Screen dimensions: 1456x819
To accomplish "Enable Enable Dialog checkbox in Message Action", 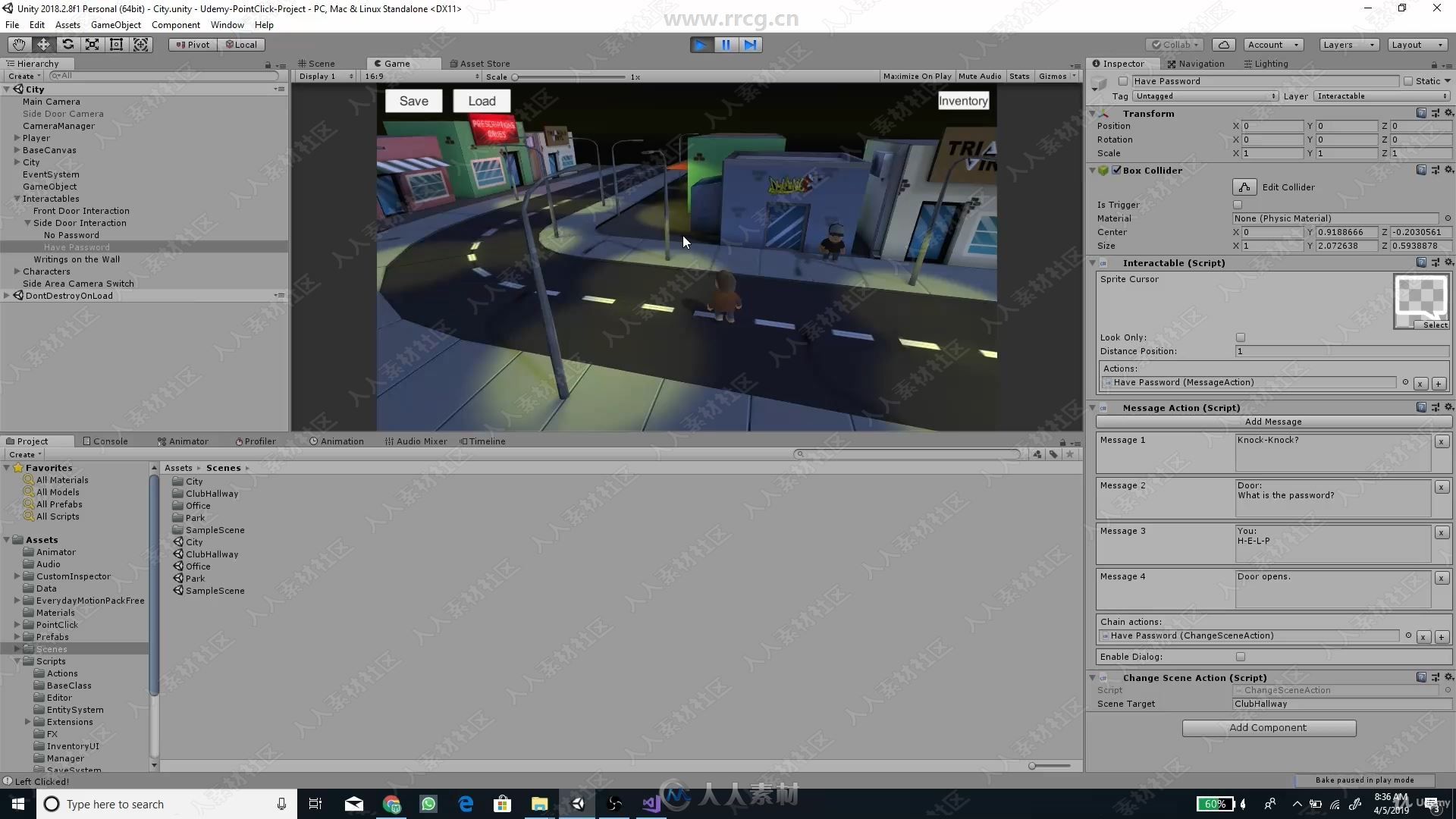I will pos(1240,656).
